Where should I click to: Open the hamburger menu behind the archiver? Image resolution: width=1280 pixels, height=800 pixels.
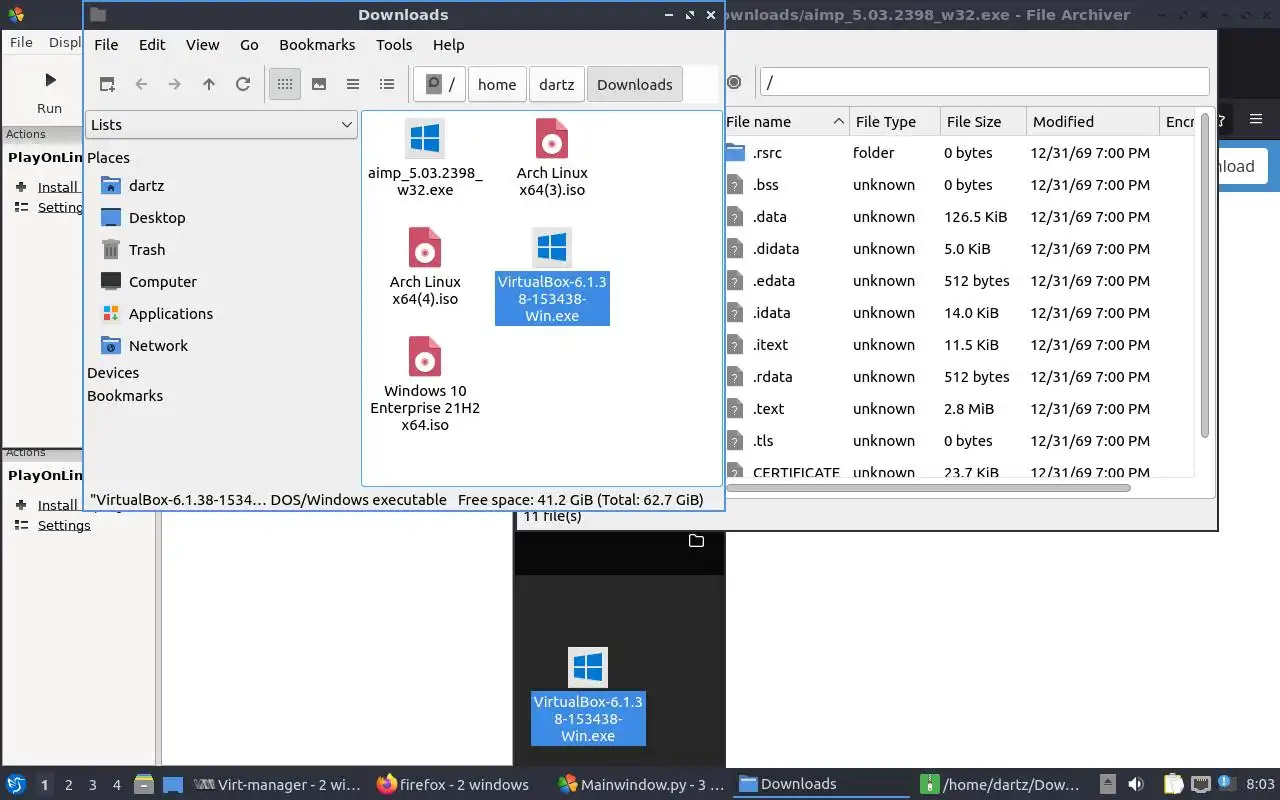(1257, 119)
